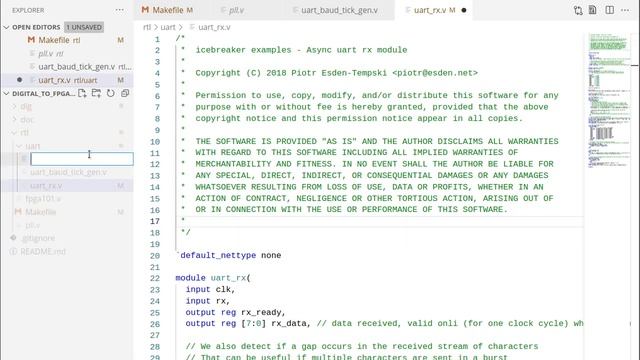Click the "input clk," line

pos(211,289)
